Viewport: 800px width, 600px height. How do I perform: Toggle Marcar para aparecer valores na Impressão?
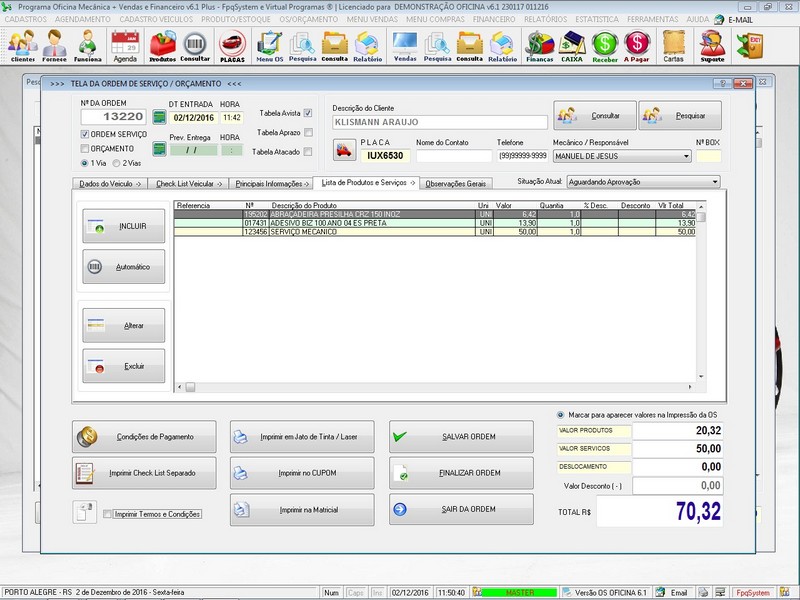[561, 415]
